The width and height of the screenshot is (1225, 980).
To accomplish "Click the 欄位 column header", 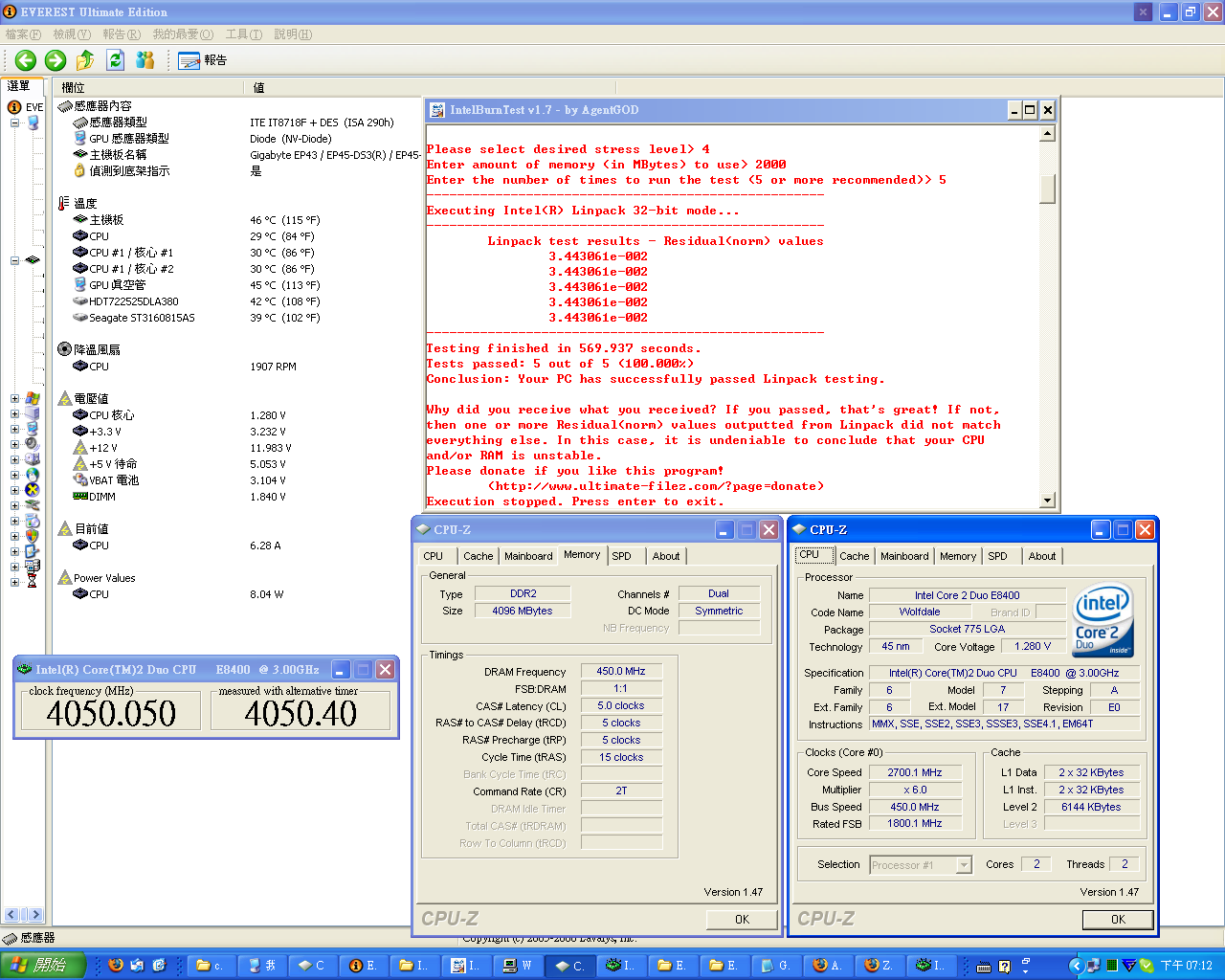I will [148, 87].
